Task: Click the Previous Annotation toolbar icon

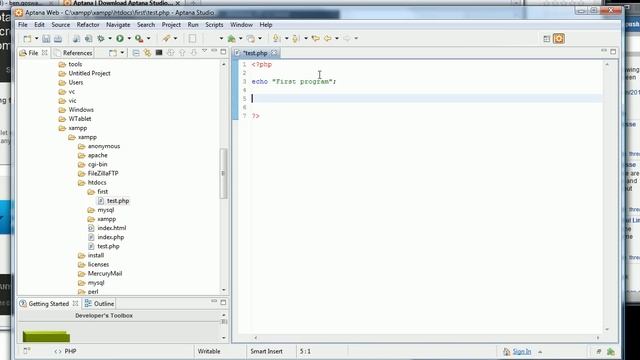Action: point(296,38)
